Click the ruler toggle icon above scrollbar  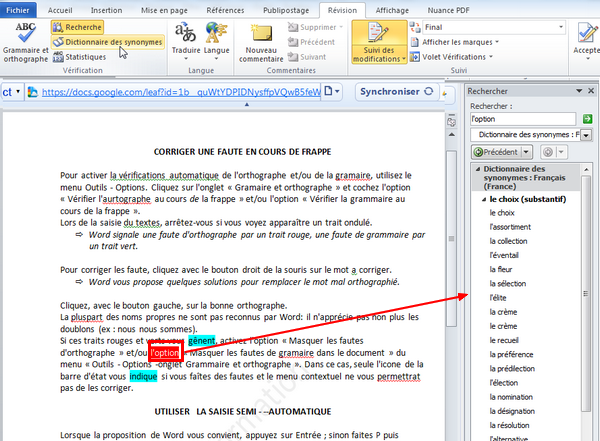coord(452,121)
